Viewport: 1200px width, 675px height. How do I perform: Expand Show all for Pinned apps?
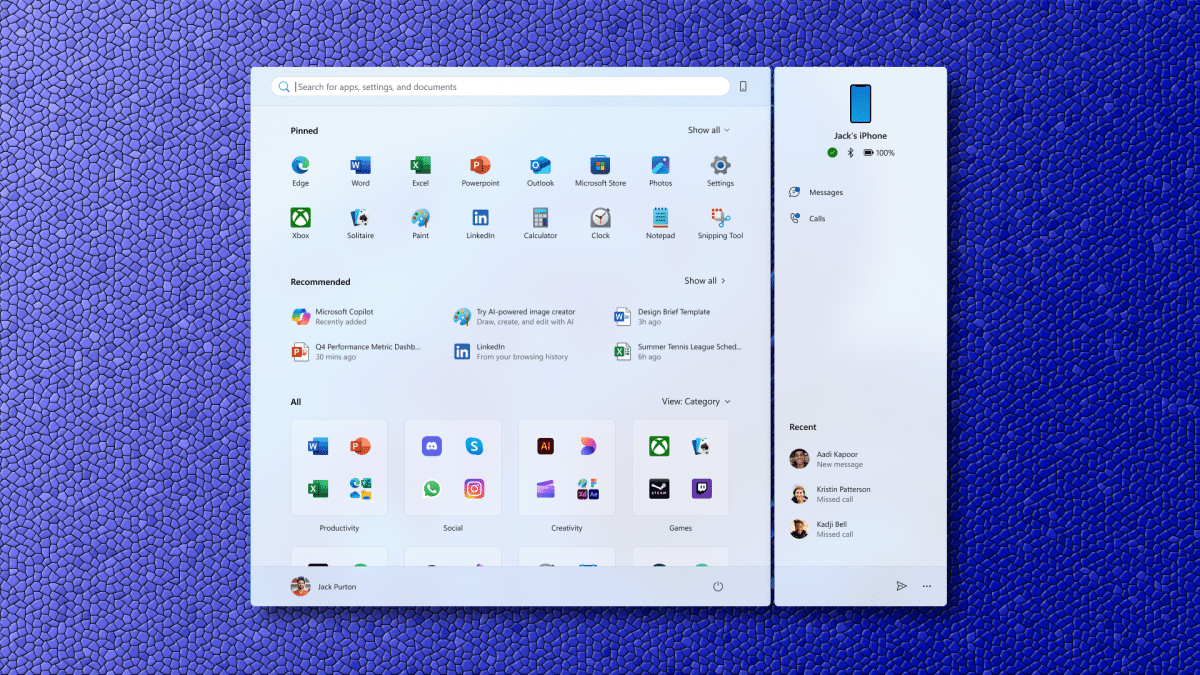coord(708,130)
